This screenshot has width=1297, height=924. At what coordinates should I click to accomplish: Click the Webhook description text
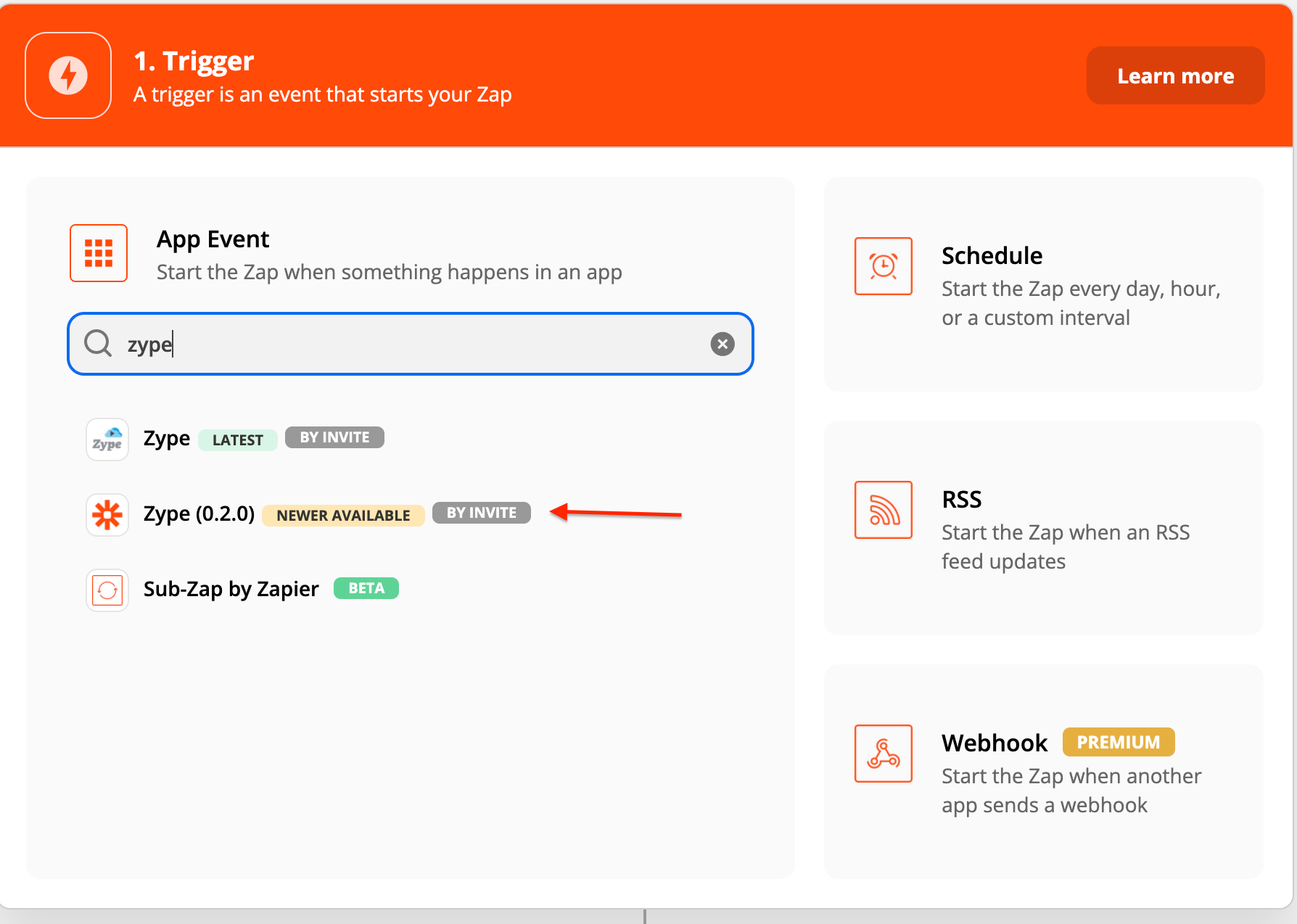point(1071,791)
